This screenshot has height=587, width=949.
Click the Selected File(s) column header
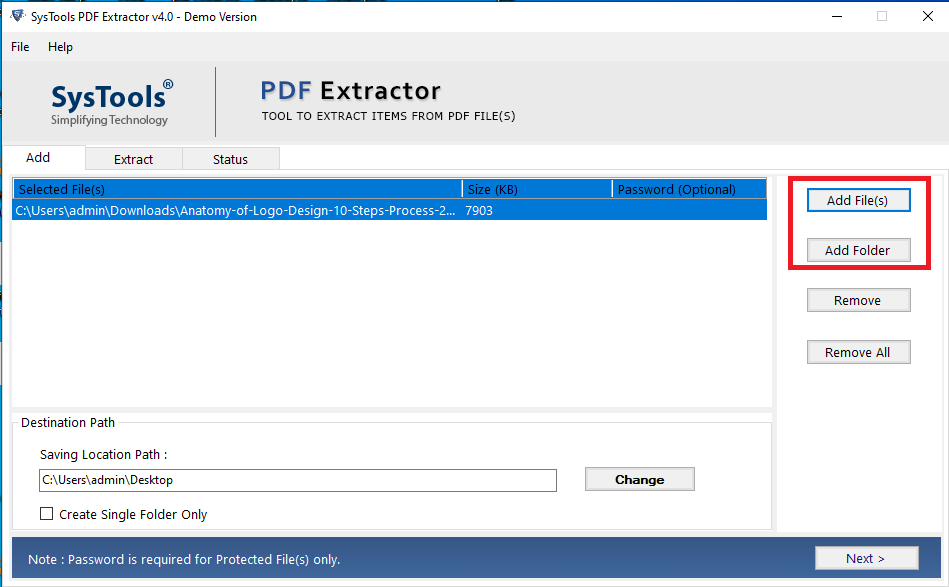pyautogui.click(x=238, y=189)
